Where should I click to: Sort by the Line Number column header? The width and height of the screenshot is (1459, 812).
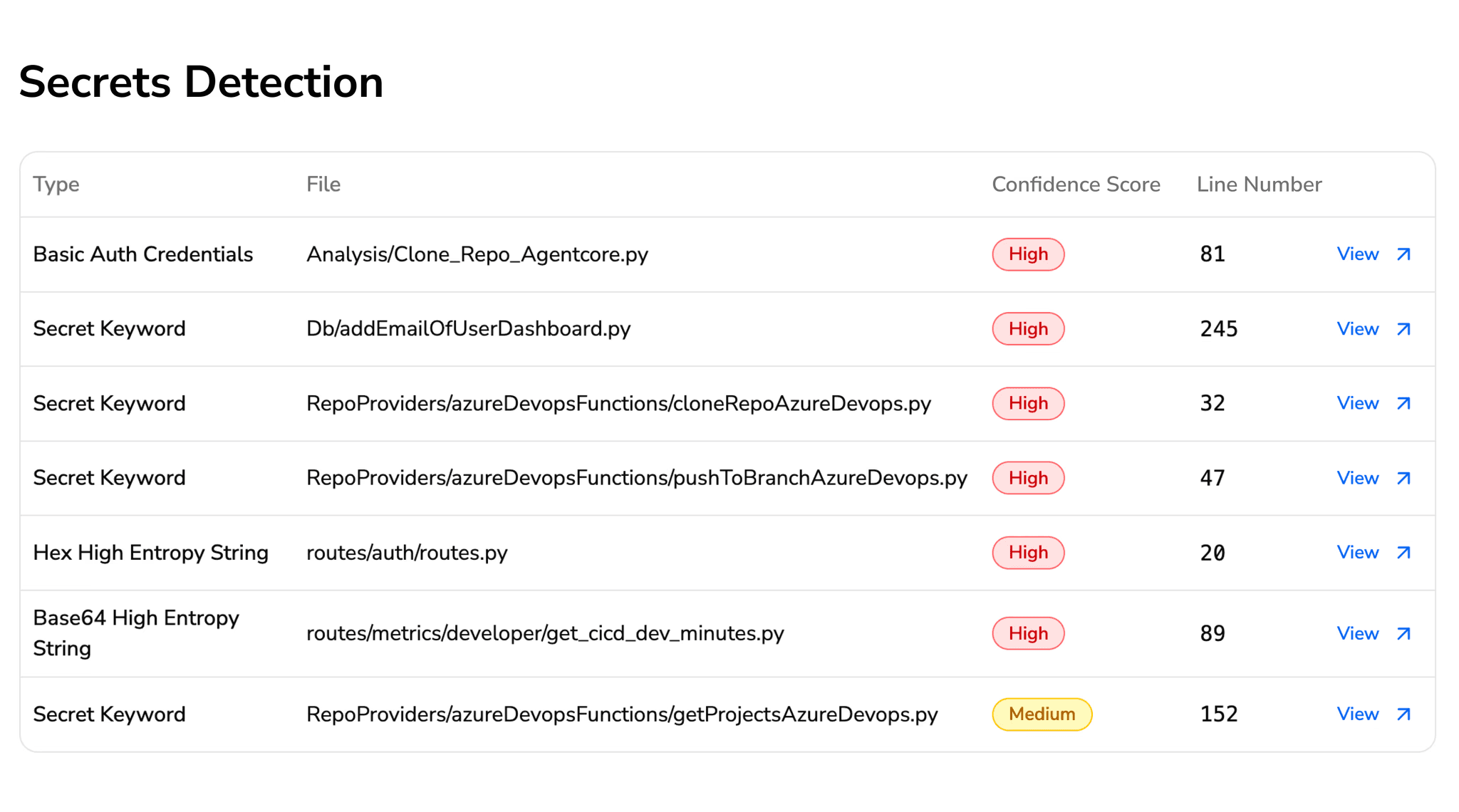(1259, 184)
